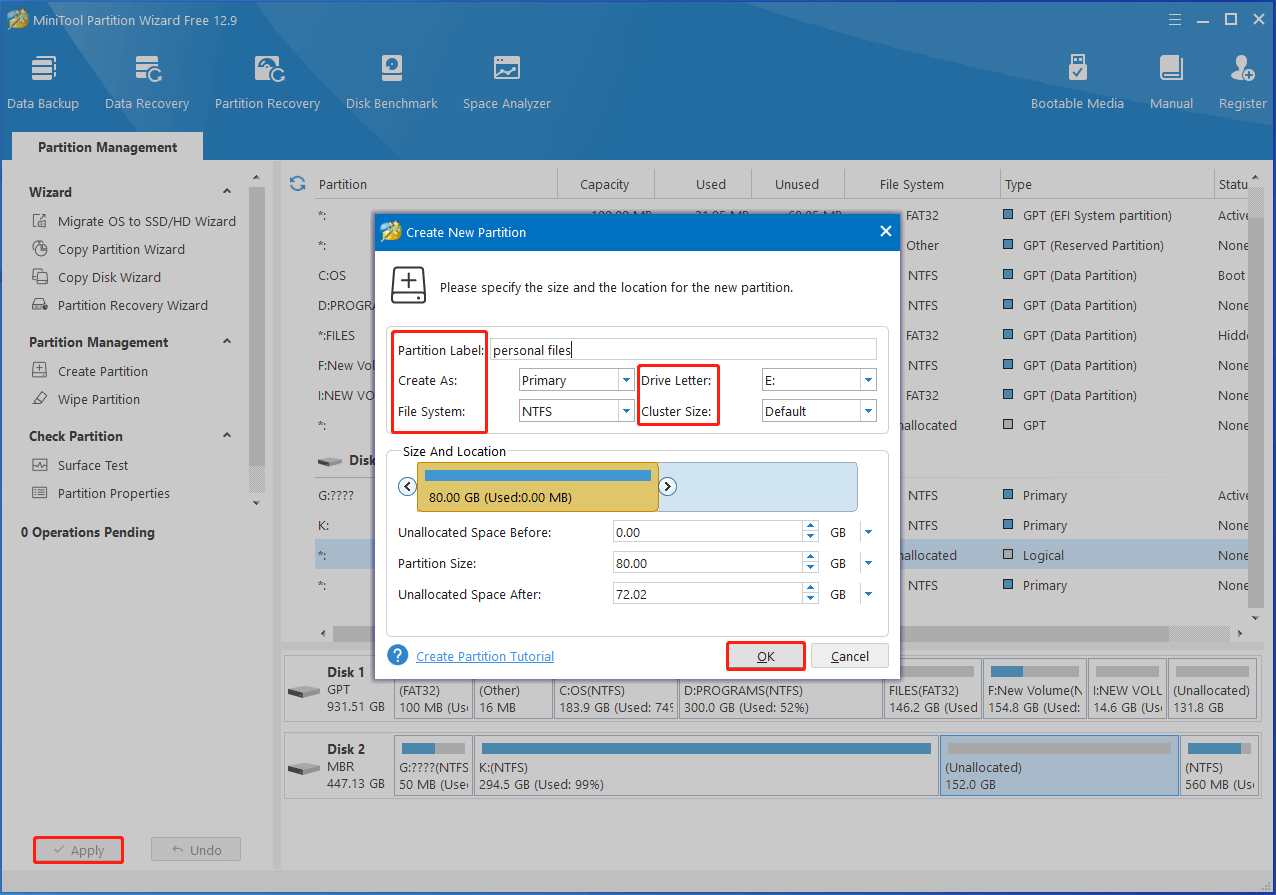
Task: Sort by Partition column header
Action: click(x=436, y=184)
